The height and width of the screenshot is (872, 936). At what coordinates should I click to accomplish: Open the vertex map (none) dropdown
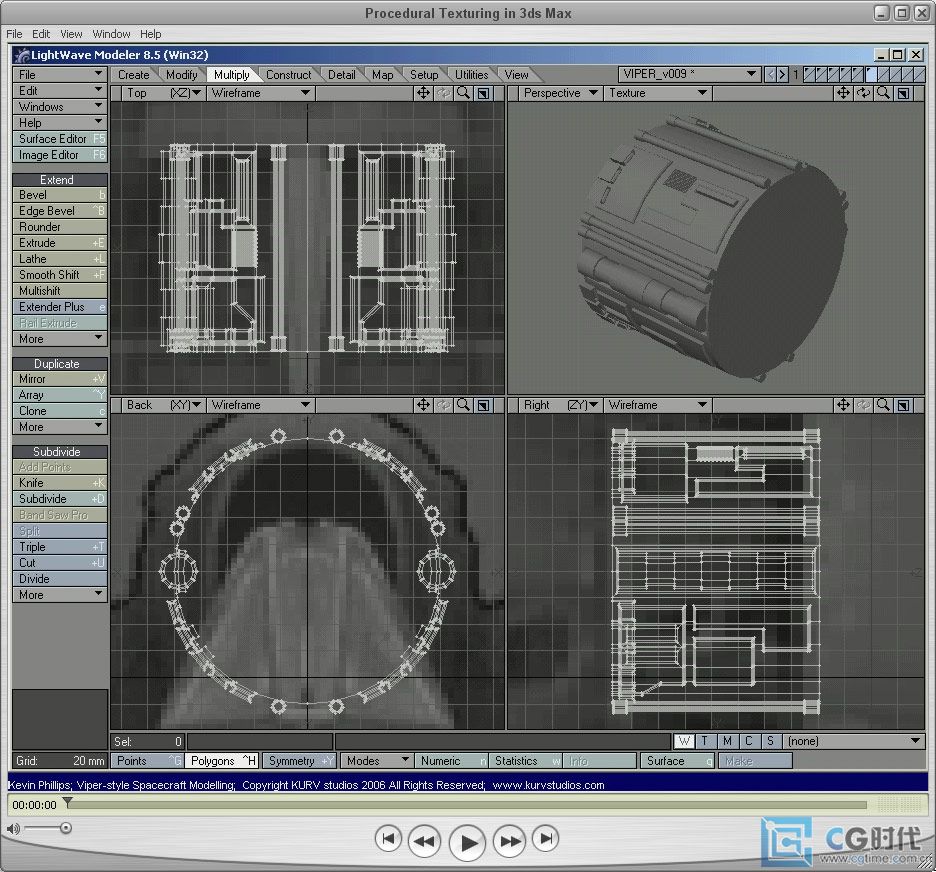[x=853, y=741]
